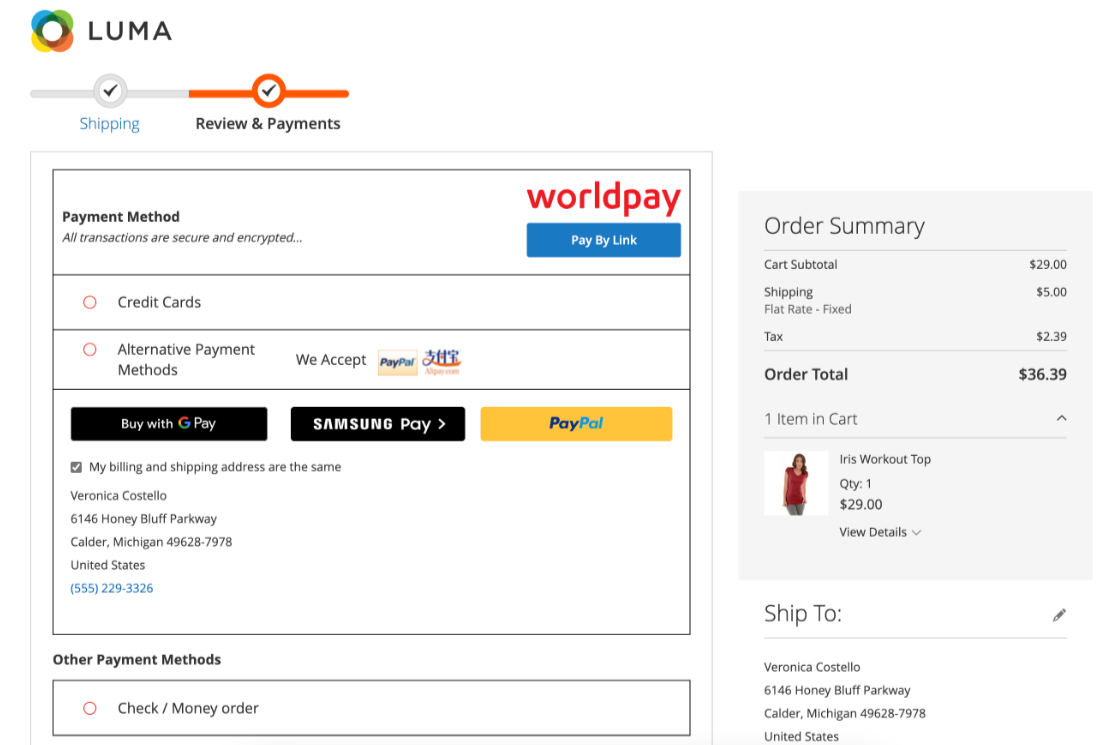This screenshot has width=1111, height=745.
Task: Select Check / Money order radio button
Action: 90,708
